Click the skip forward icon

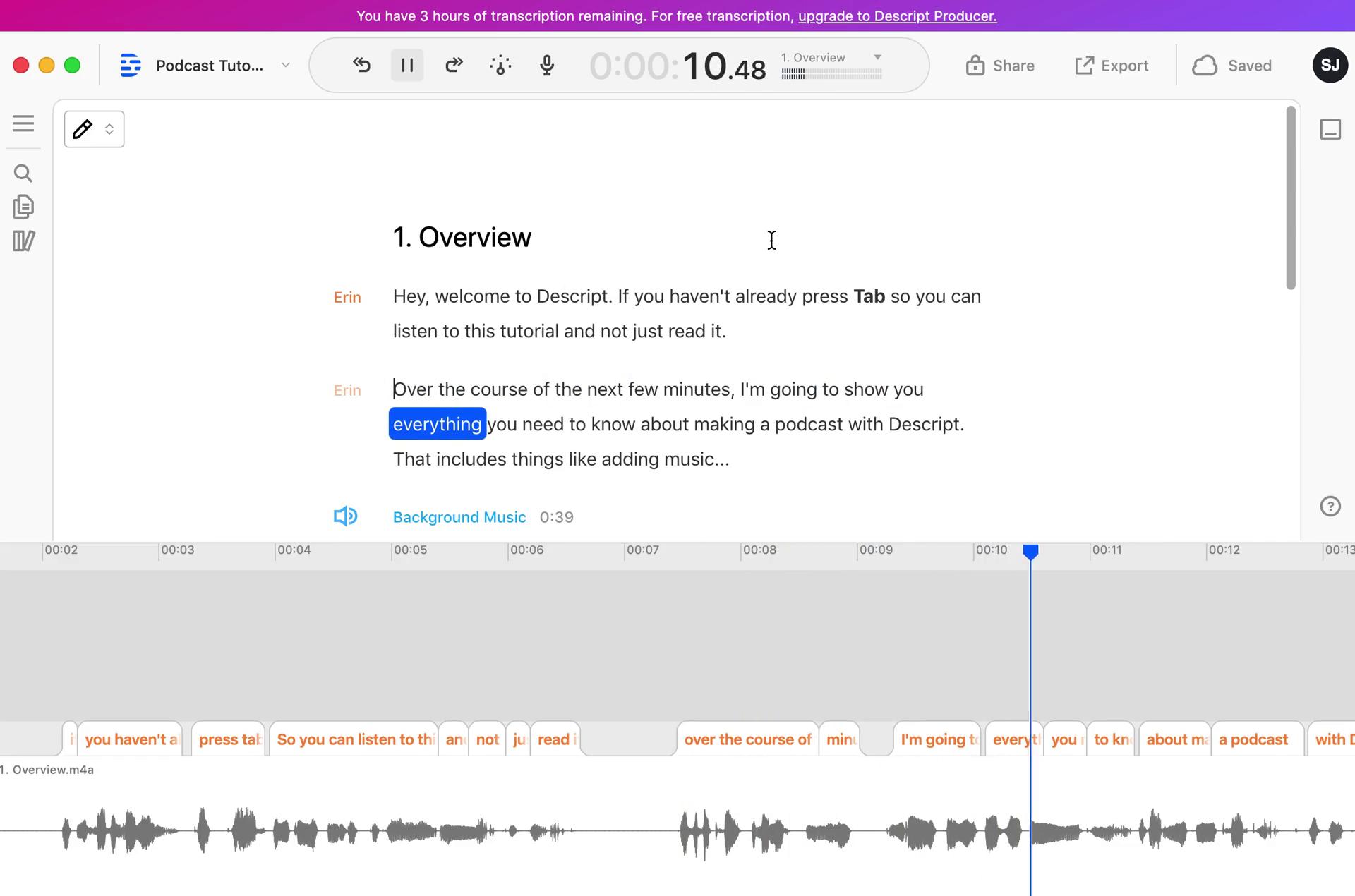[x=452, y=66]
